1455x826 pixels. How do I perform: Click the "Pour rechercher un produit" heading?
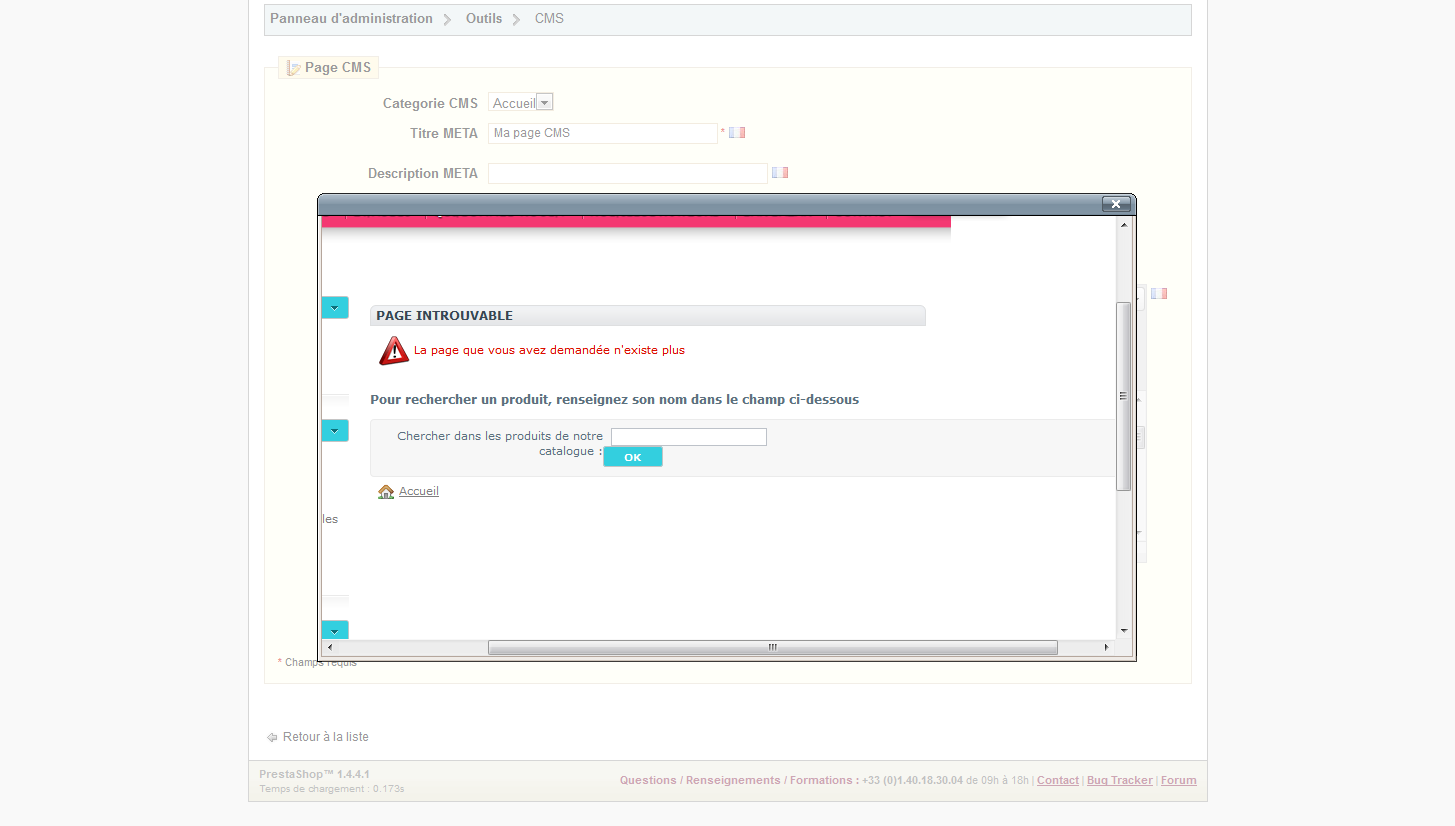coord(614,399)
